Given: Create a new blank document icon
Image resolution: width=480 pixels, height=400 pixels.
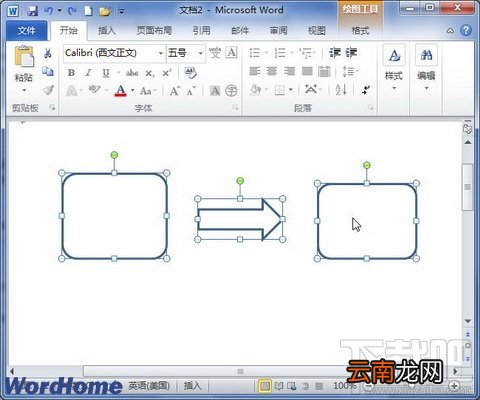Looking at the screenshot, I should point(88,11).
